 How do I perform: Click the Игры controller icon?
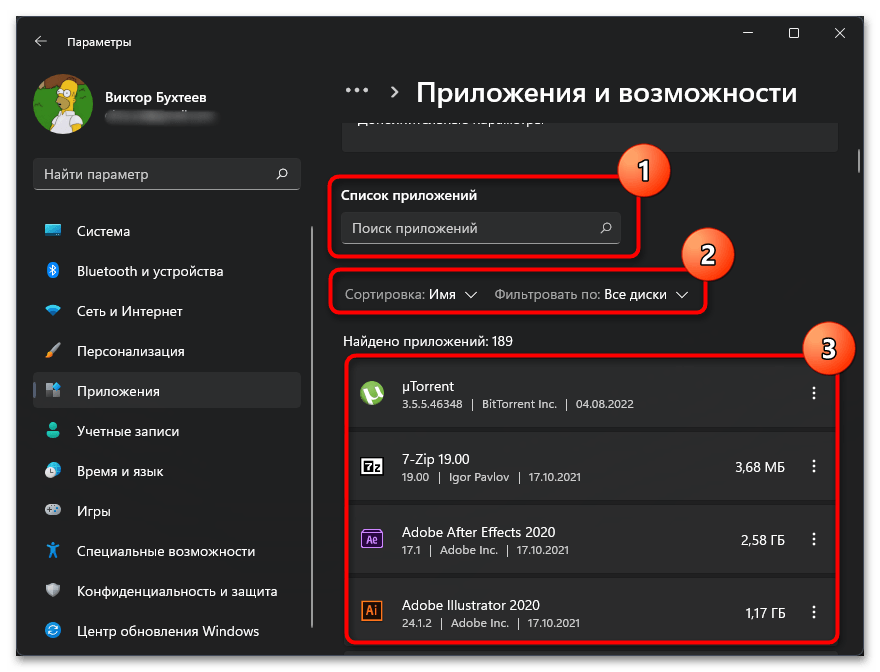53,511
